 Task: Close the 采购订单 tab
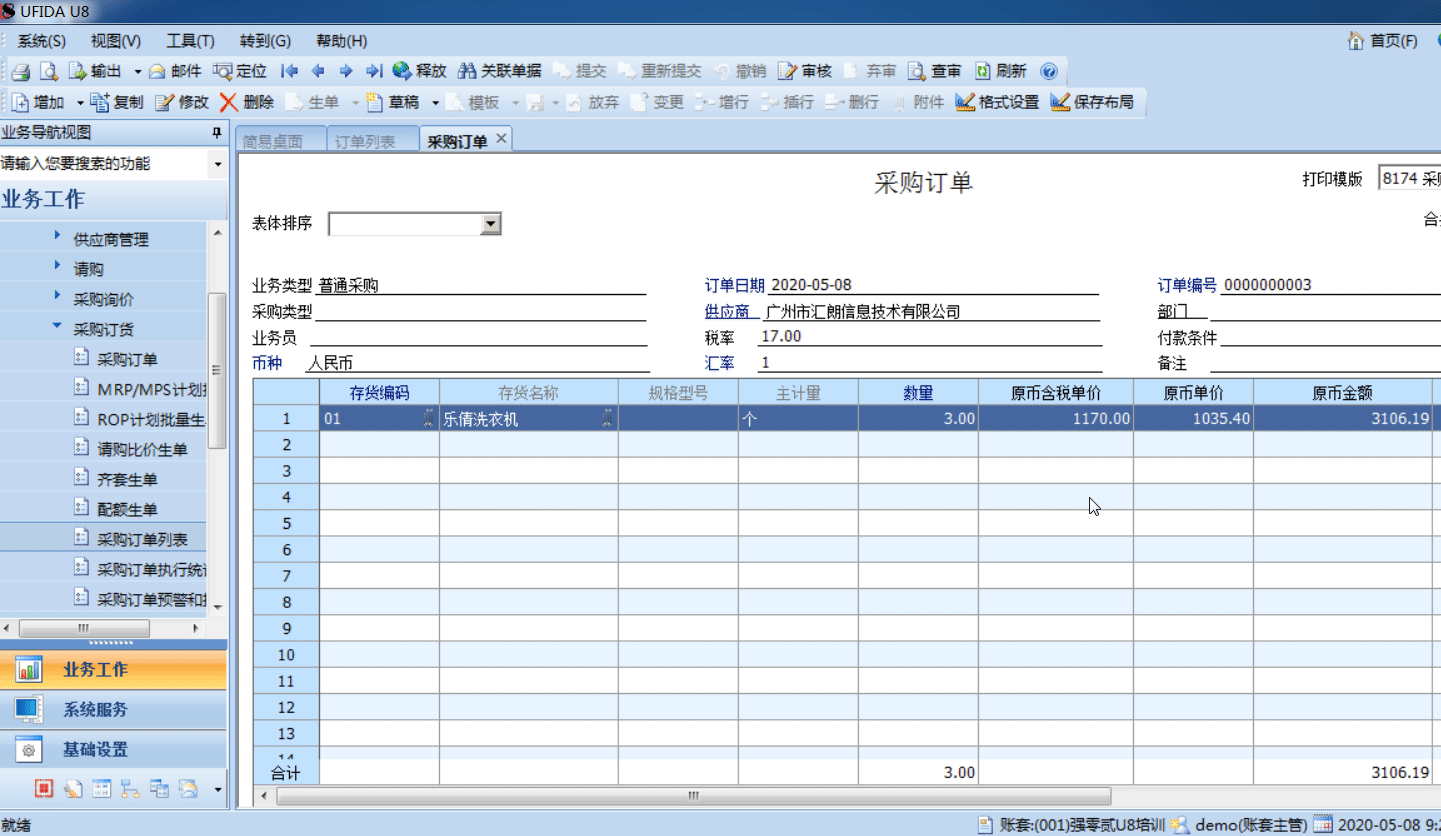(501, 139)
